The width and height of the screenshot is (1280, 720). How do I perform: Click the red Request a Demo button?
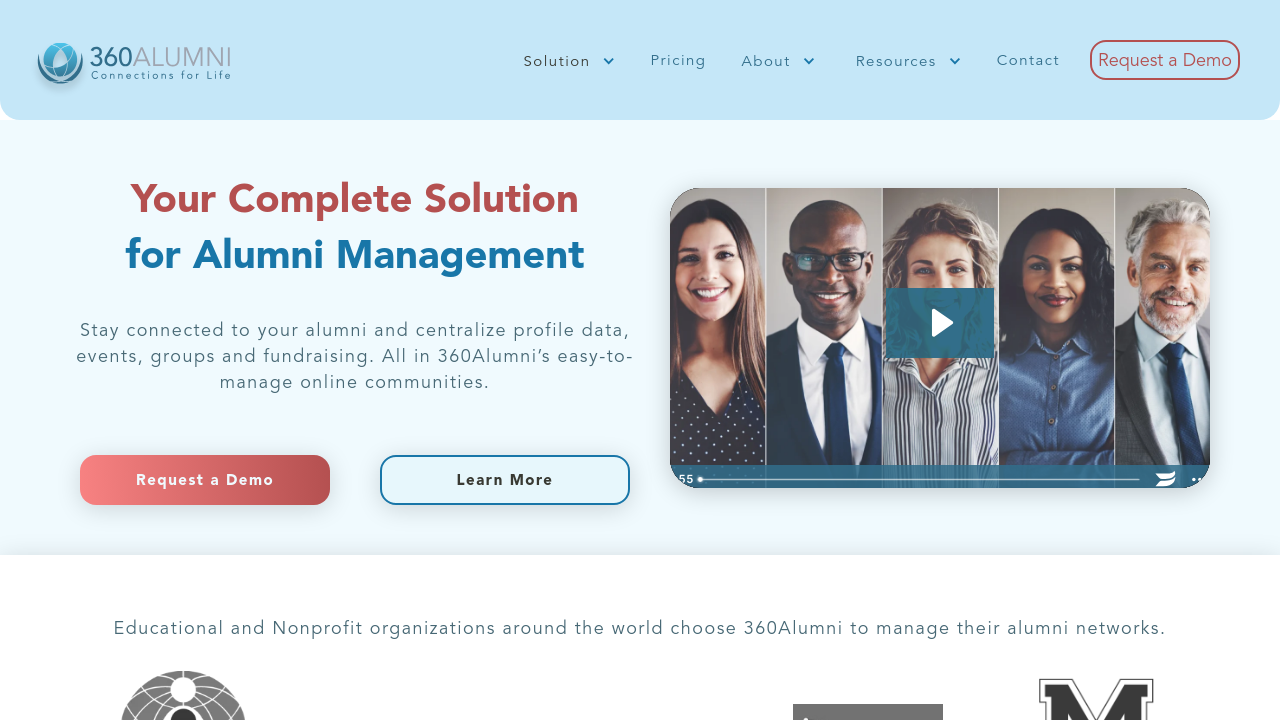tap(205, 480)
